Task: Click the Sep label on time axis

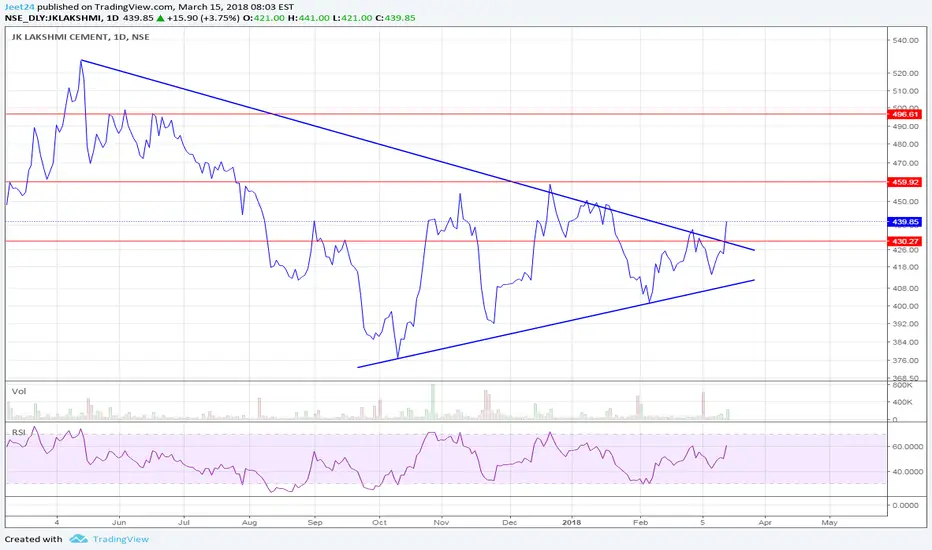Action: [x=315, y=523]
